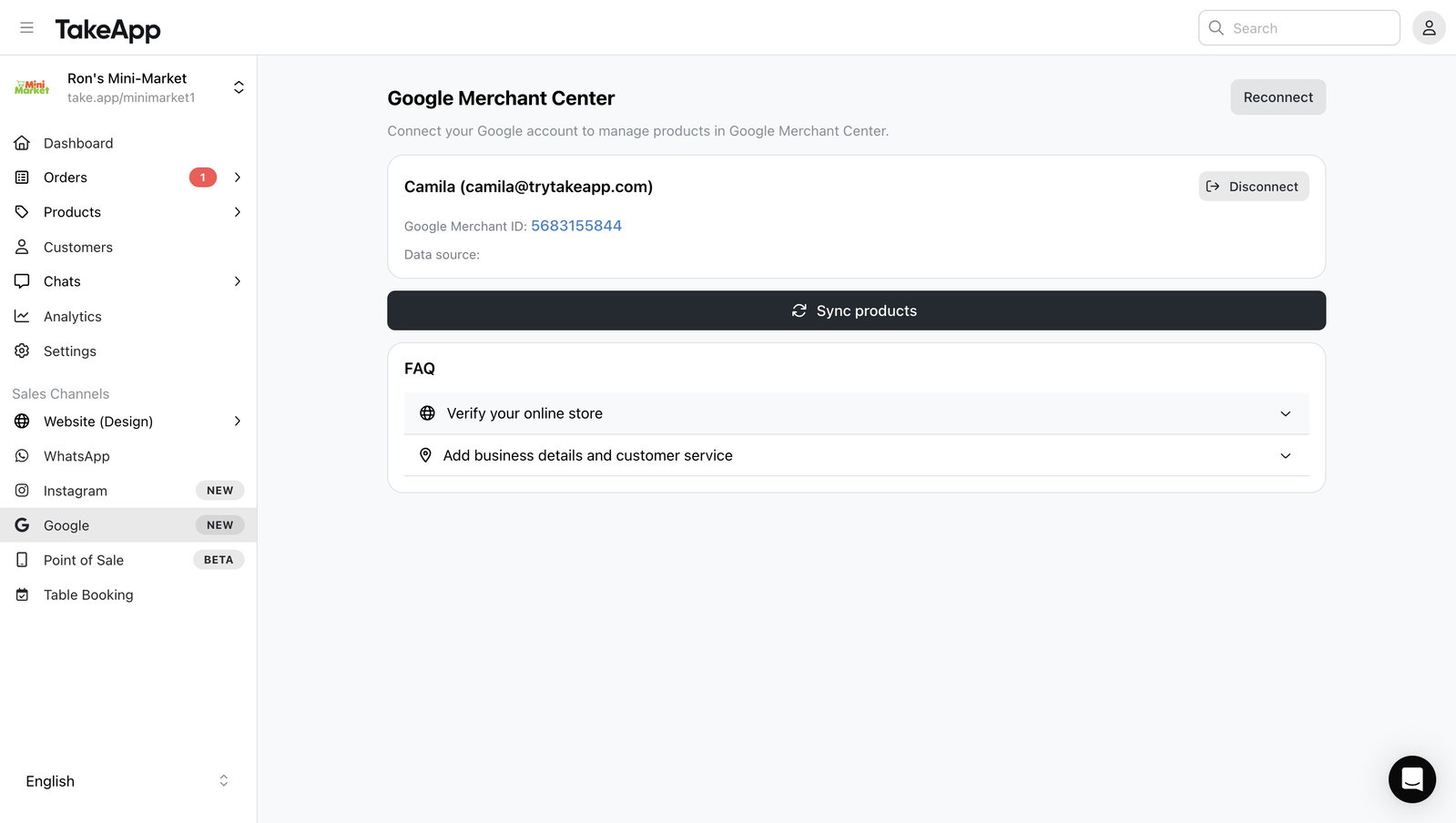Click the Website globe icon in sidebar
The image size is (1456, 823).
pyautogui.click(x=22, y=421)
